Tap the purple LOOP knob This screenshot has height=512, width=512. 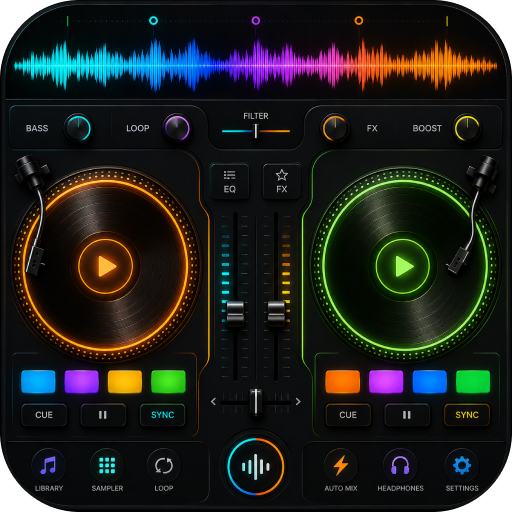[x=177, y=128]
